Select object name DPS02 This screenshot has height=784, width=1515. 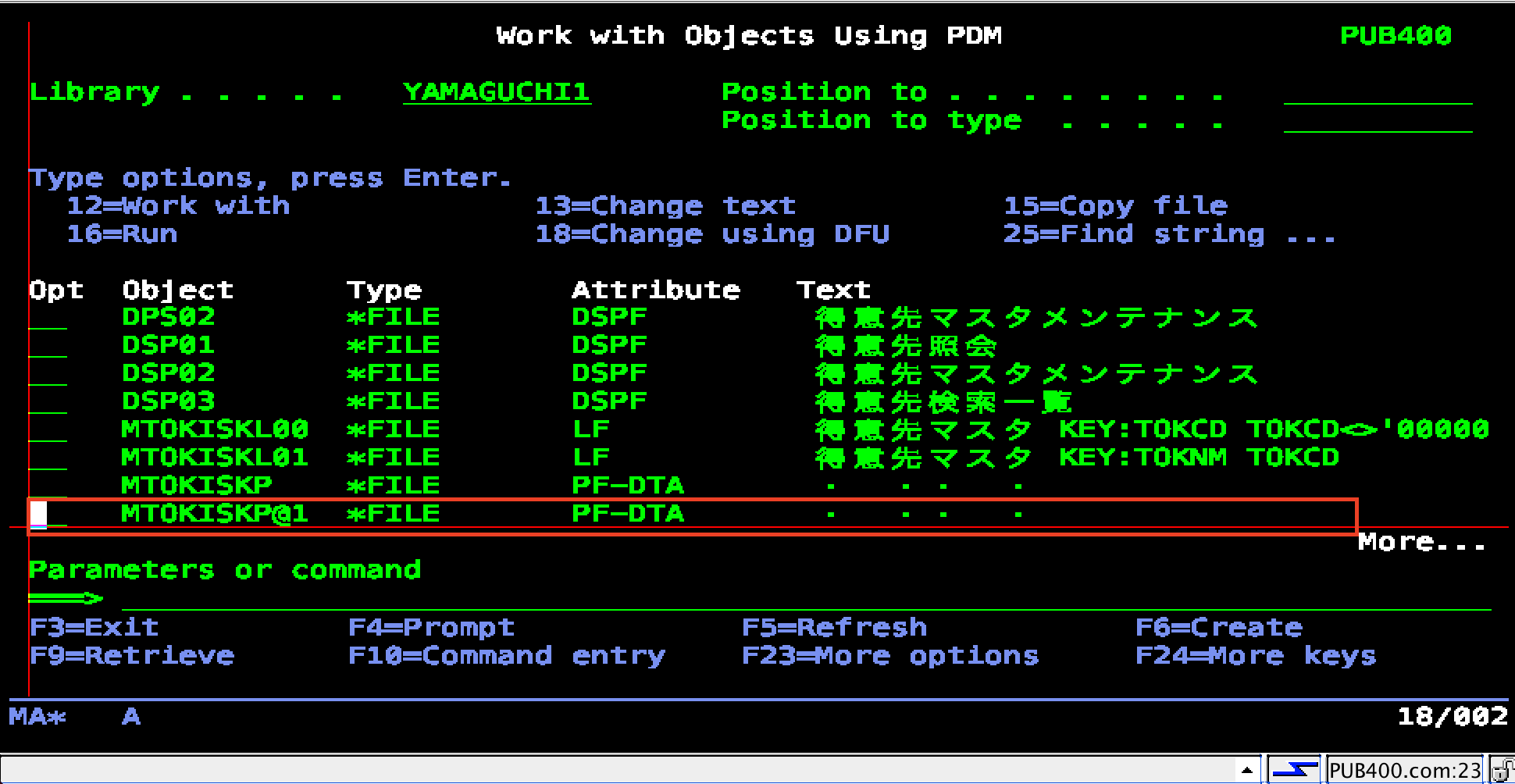click(169, 317)
